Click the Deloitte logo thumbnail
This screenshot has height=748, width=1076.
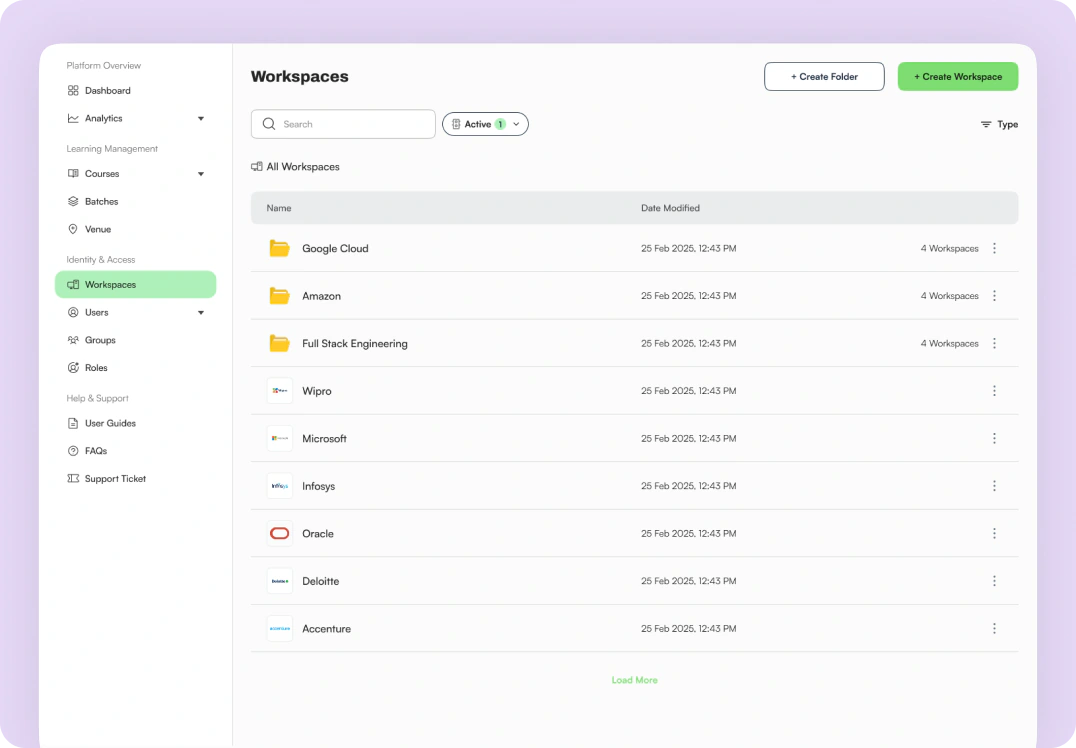coord(279,581)
